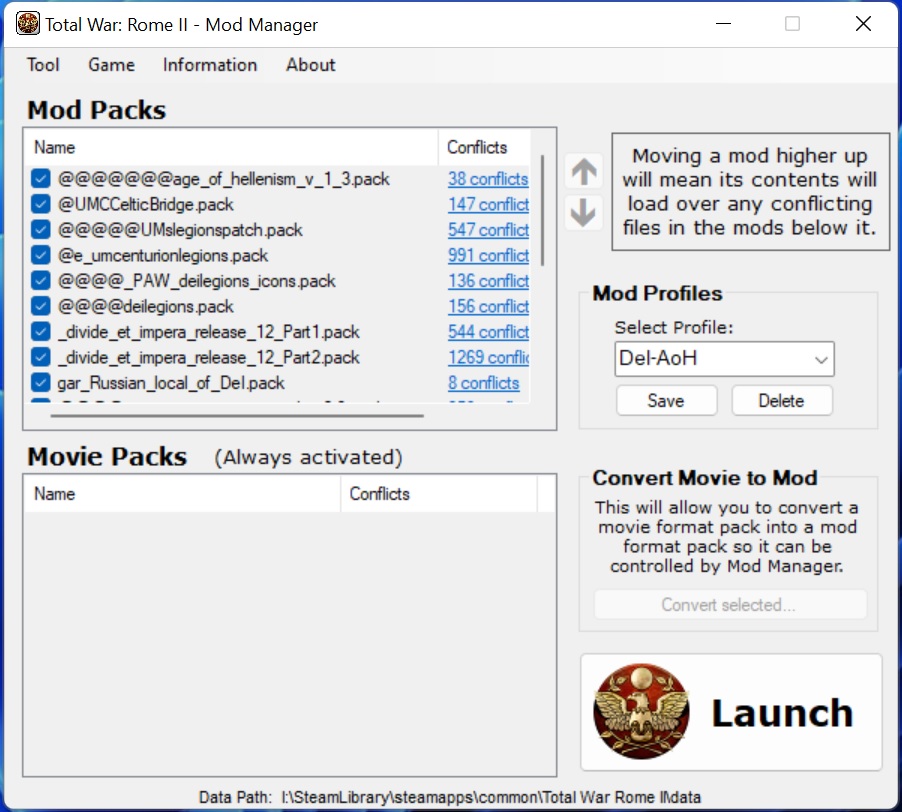Toggle the @UMCCelticBridge.pack checkbox

(x=40, y=204)
